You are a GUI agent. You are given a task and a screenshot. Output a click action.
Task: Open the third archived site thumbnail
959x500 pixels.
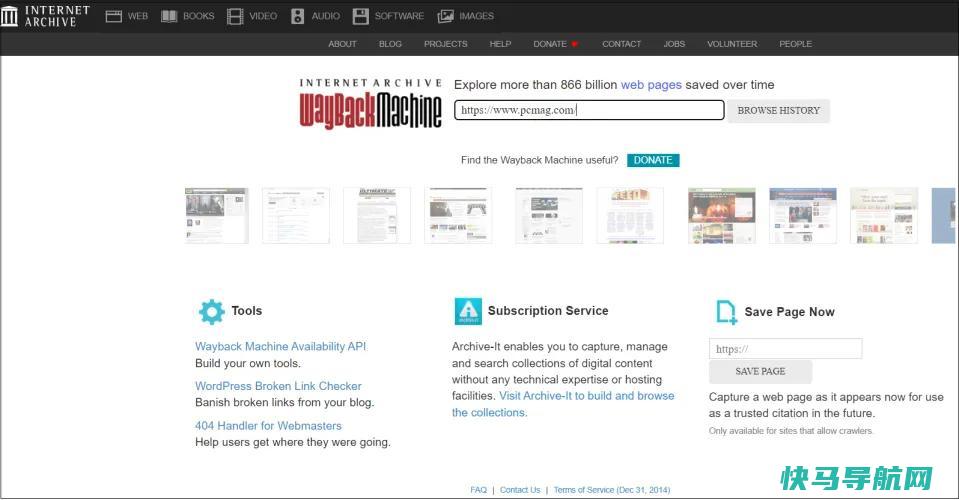coord(377,216)
